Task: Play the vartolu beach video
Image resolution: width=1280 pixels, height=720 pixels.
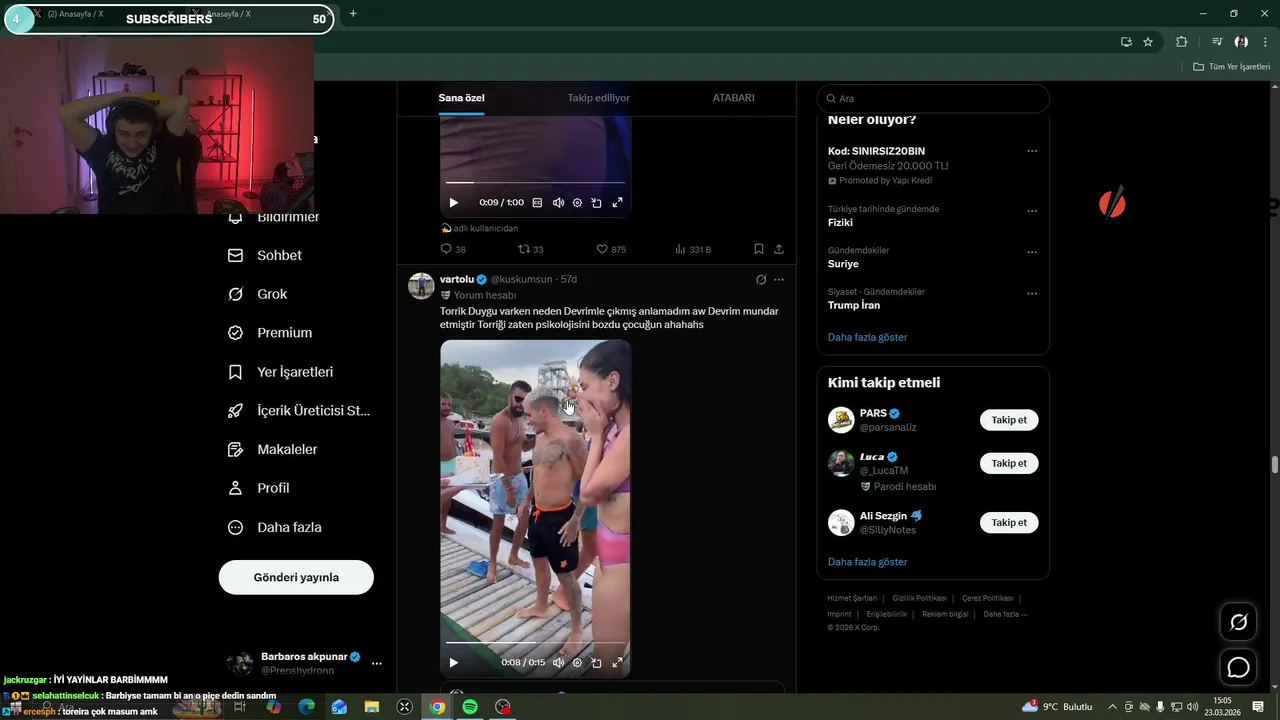Action: [453, 662]
